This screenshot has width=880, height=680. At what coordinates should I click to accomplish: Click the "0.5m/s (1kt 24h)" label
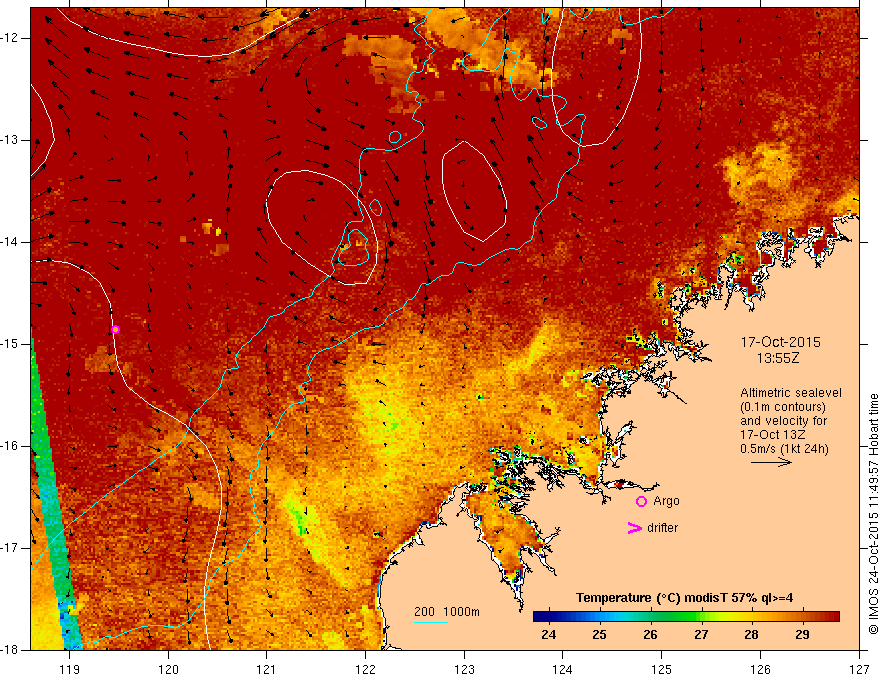tap(784, 449)
